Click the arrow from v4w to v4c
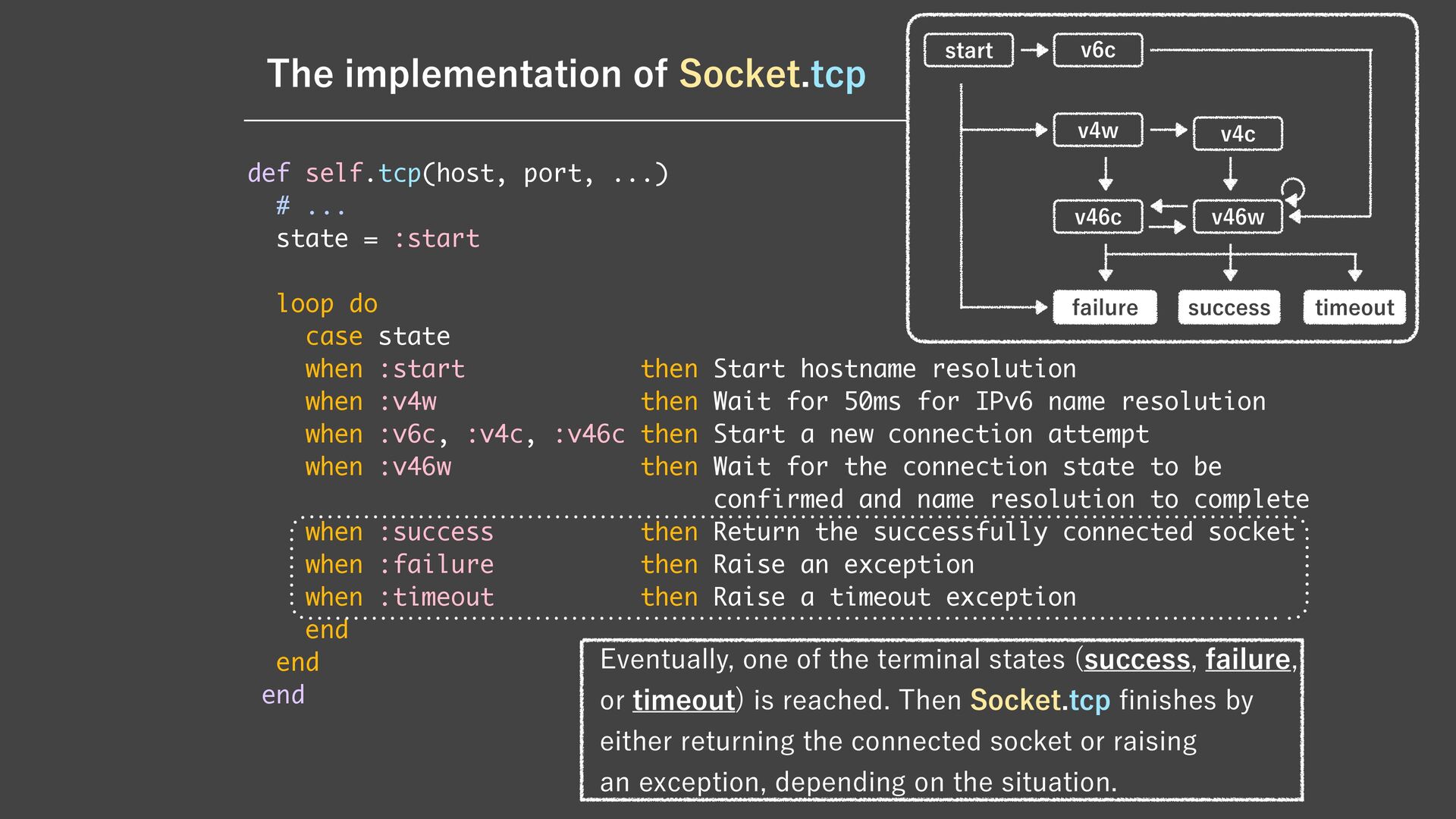1456x819 pixels. [x=1168, y=130]
